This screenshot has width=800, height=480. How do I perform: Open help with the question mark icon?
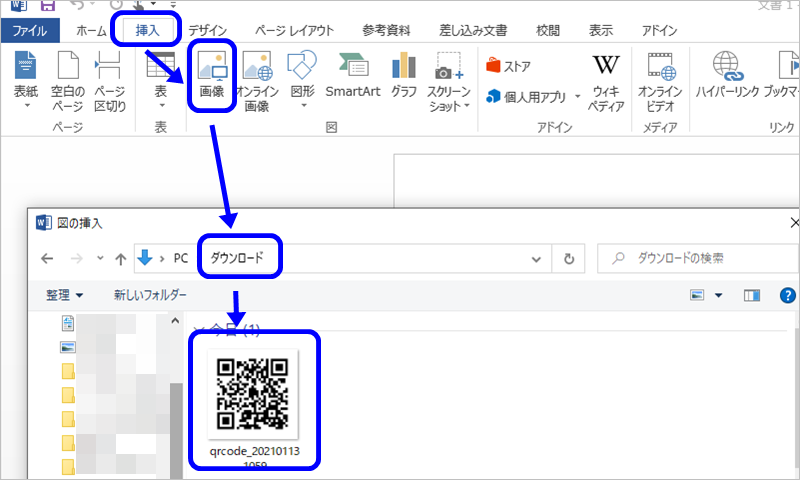[788, 295]
